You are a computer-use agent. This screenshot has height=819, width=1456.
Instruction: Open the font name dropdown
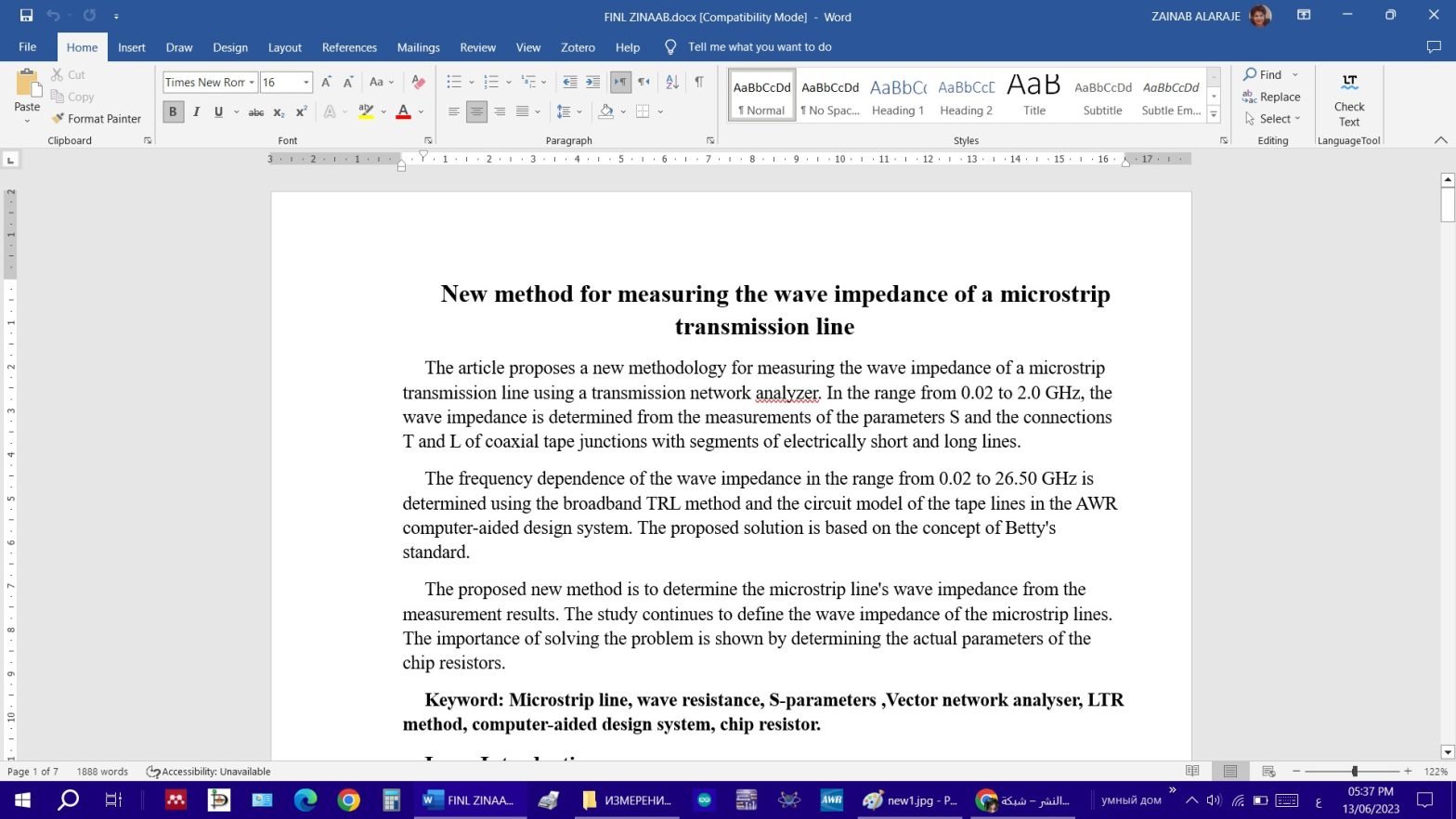[252, 83]
